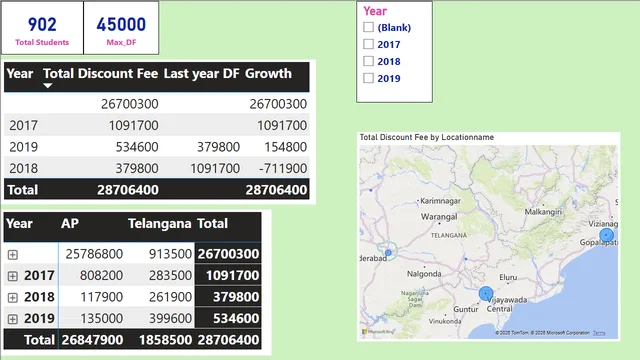This screenshot has width=640, height=360.
Task: Select the Growth value -711900
Action: (283, 168)
